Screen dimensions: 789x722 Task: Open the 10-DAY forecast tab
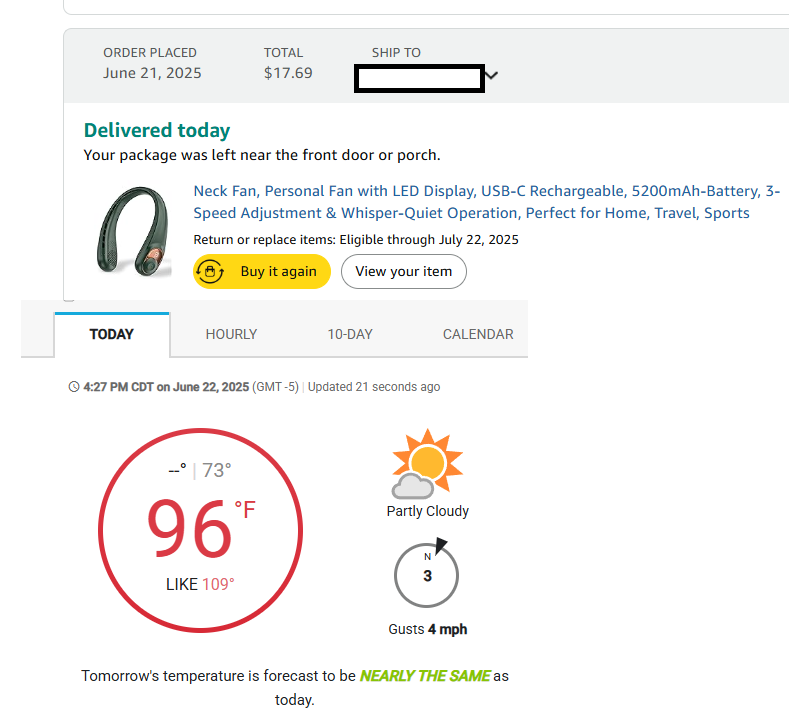[x=350, y=335]
